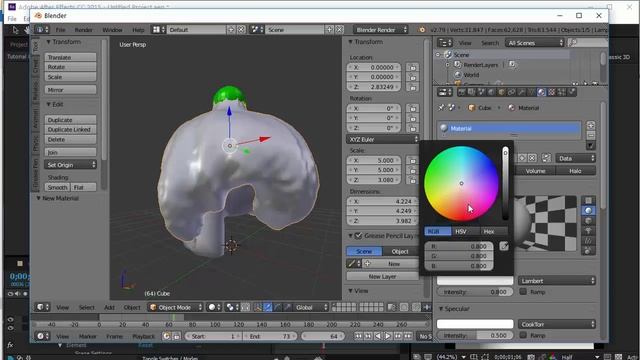Screen dimensions: 640x360
Task: Open the Render properties camera tab icon
Action: tap(462, 92)
